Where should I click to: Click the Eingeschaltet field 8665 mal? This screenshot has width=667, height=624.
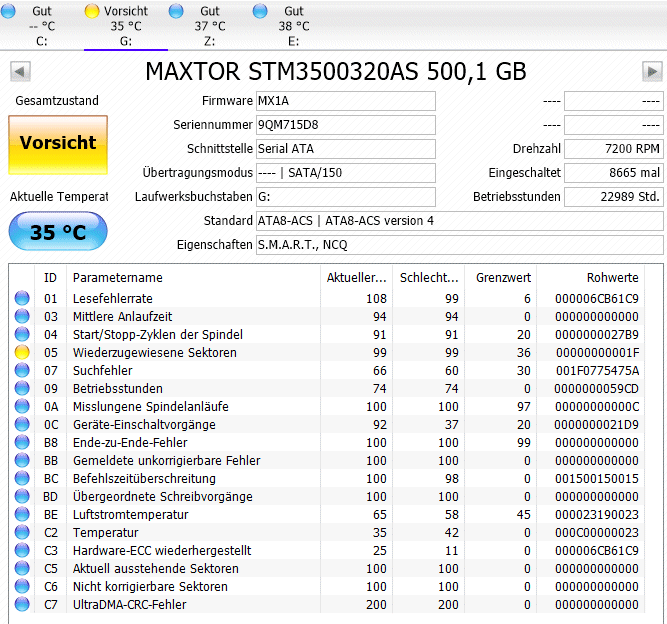point(614,173)
